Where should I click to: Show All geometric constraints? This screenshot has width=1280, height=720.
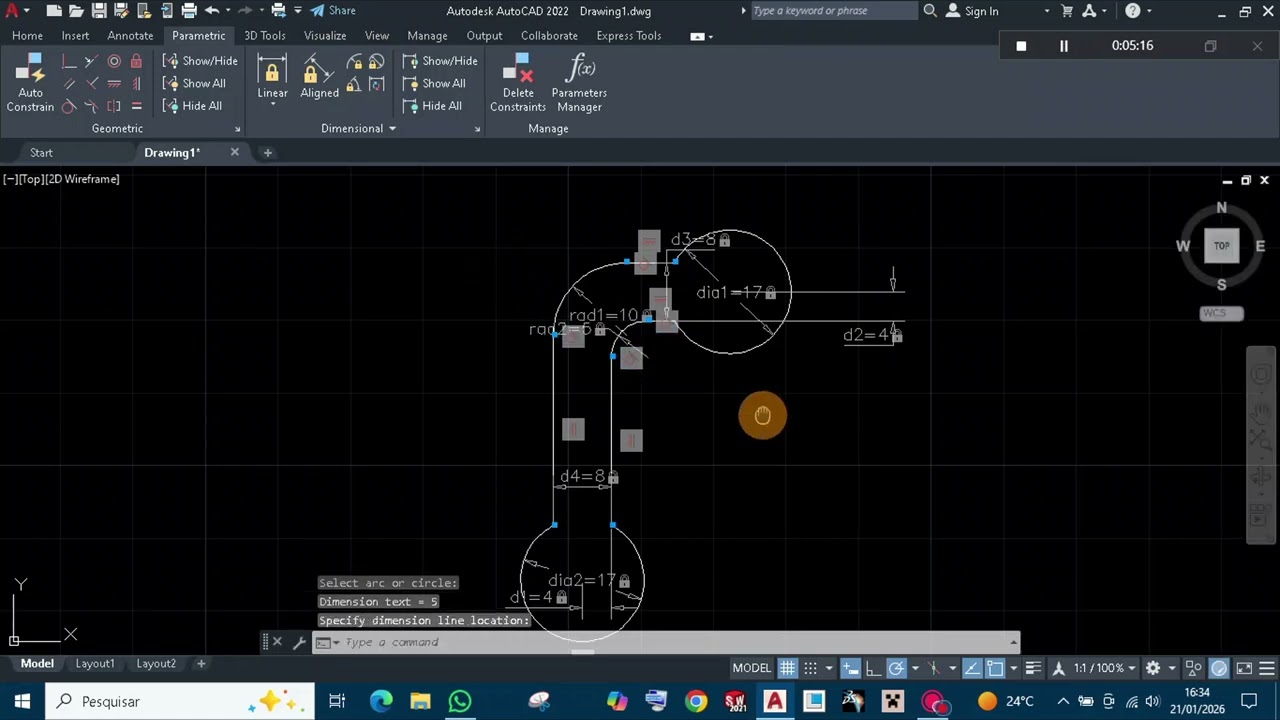point(194,84)
